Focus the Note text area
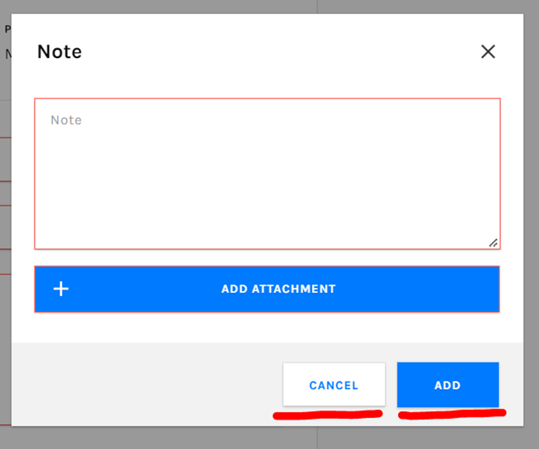The image size is (539, 449). 267,174
